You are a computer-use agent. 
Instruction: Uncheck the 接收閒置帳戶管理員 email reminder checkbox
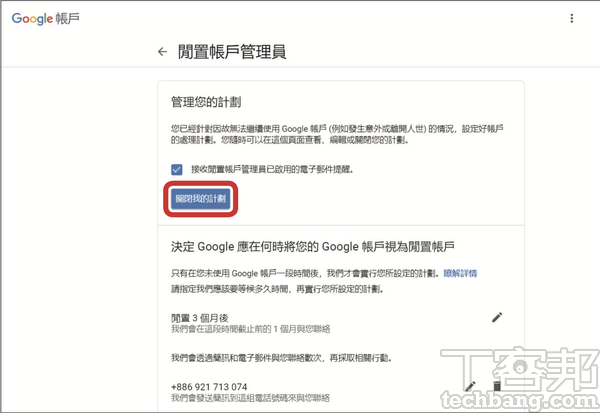[176, 169]
